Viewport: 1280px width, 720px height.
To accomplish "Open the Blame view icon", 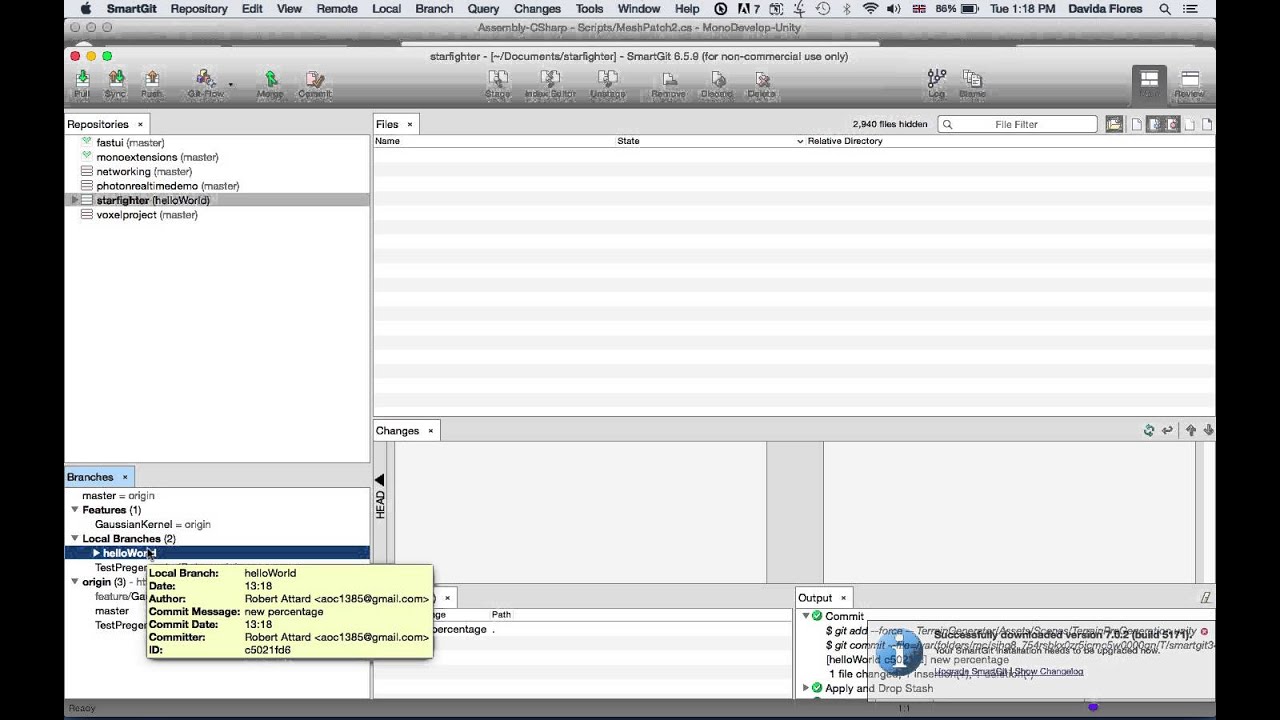I will [972, 83].
